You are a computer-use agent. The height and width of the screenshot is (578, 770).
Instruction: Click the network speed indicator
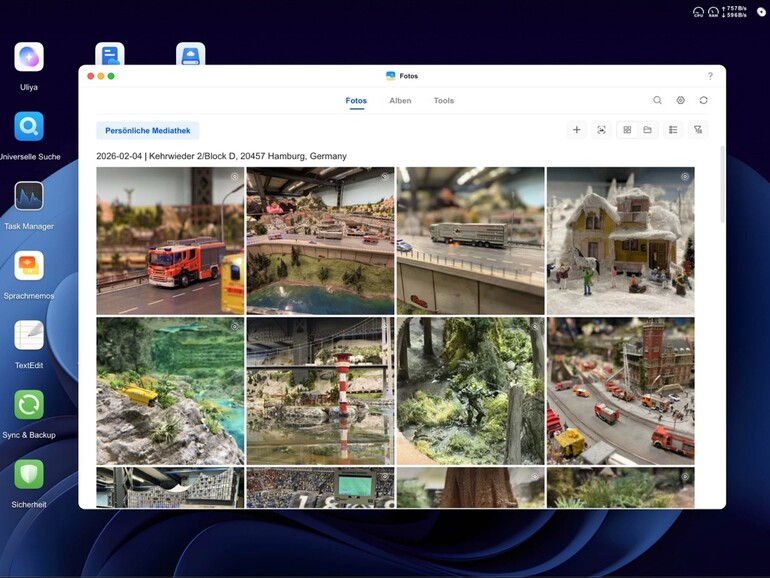[735, 12]
